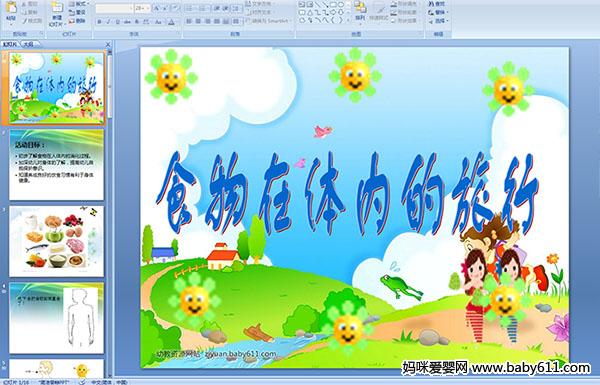Click the Convert to SmartArt button

pos(269,21)
